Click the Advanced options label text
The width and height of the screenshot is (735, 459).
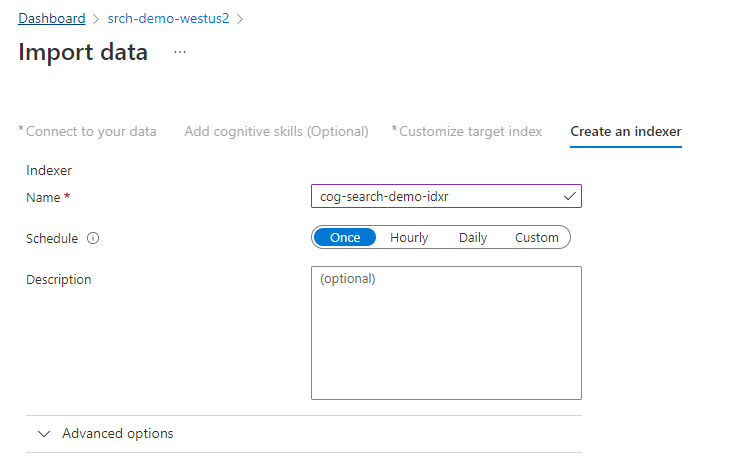coord(118,434)
